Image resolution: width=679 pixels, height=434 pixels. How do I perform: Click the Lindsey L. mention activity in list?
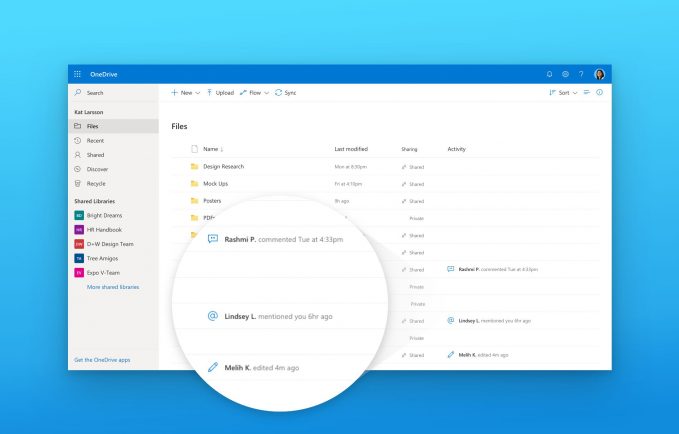[x=489, y=321]
